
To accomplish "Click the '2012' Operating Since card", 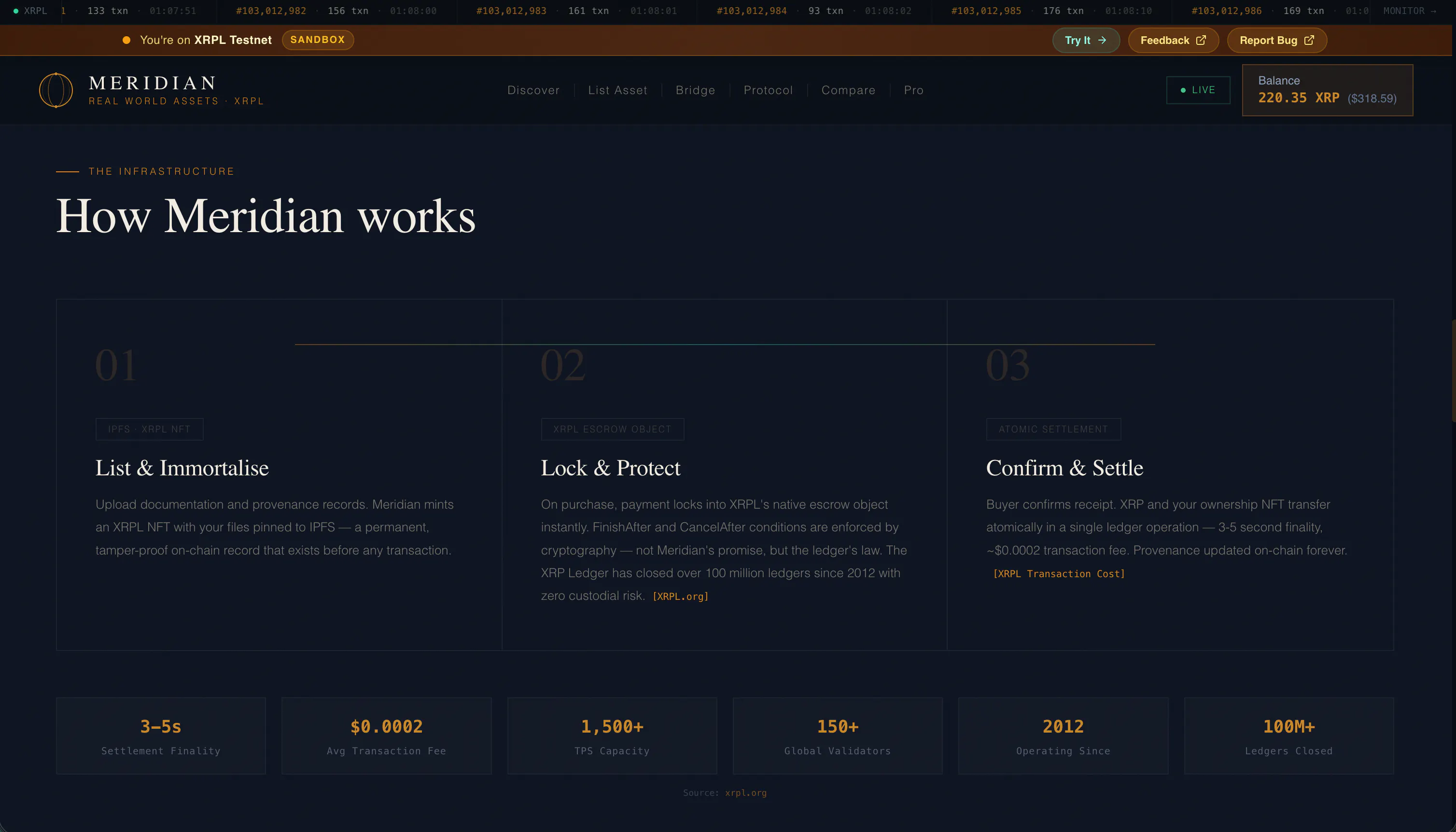I will click(1063, 736).
